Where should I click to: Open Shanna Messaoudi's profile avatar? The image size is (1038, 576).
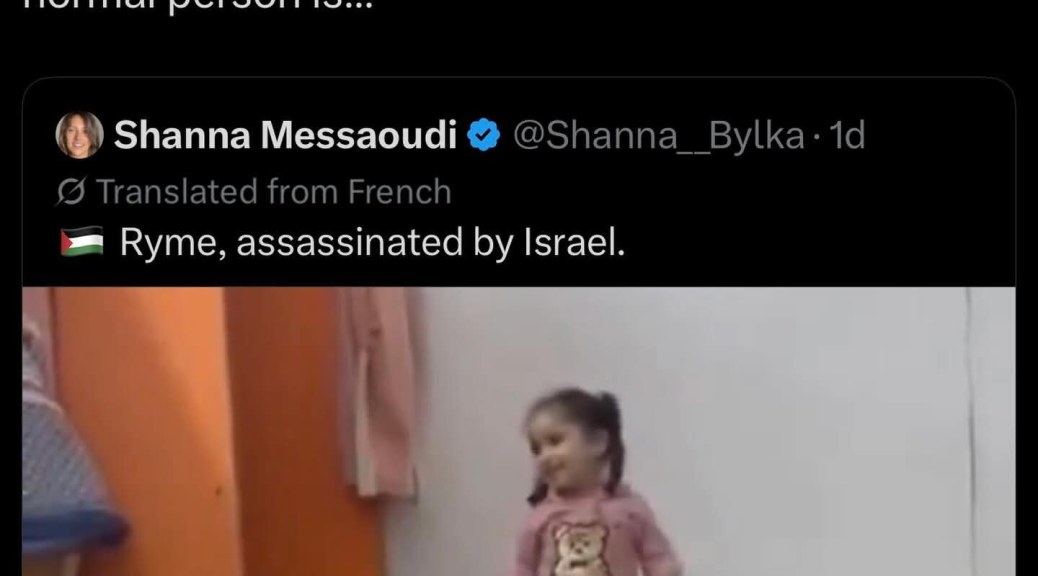79,135
